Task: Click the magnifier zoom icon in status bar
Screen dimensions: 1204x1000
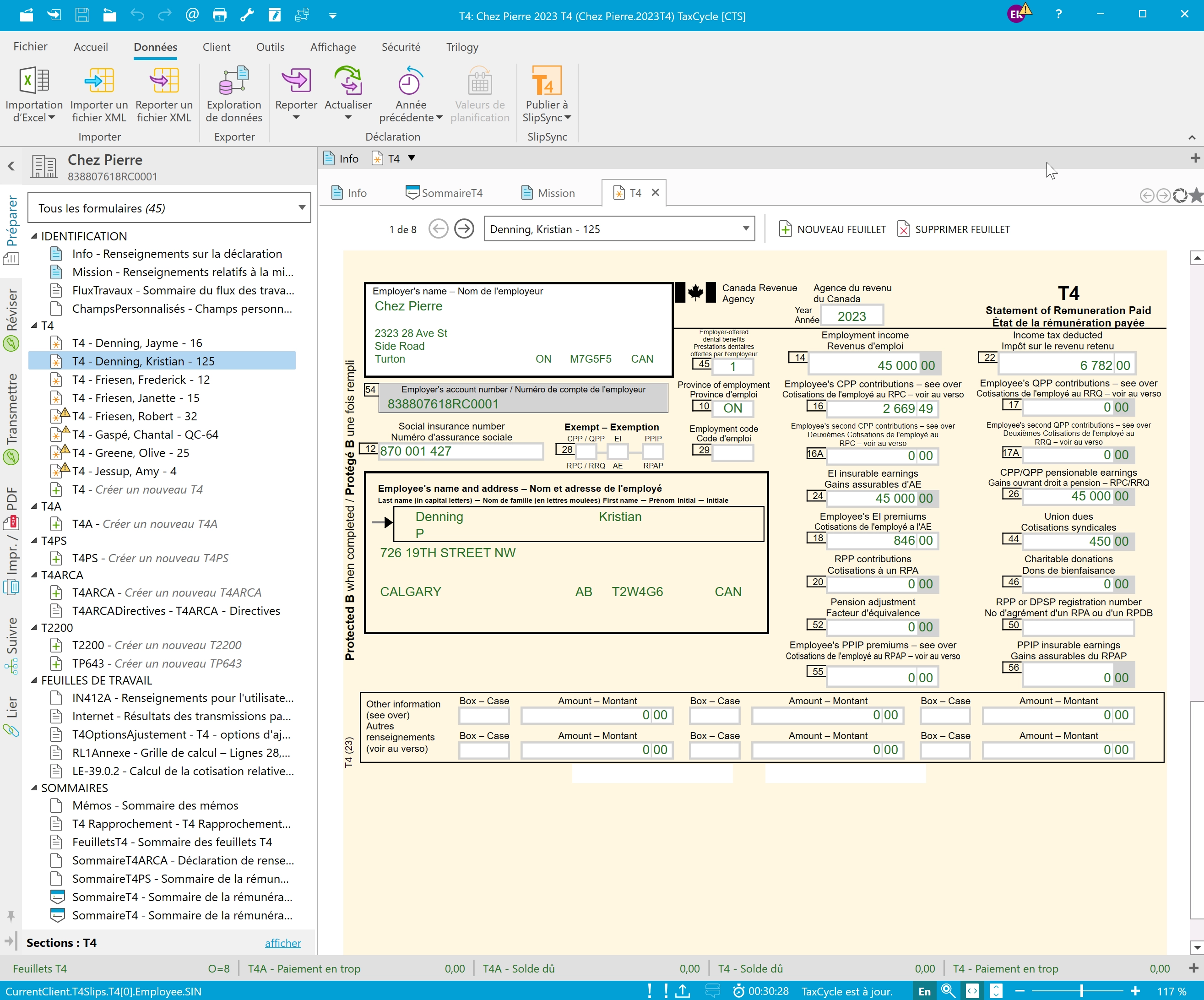Action: 948,991
